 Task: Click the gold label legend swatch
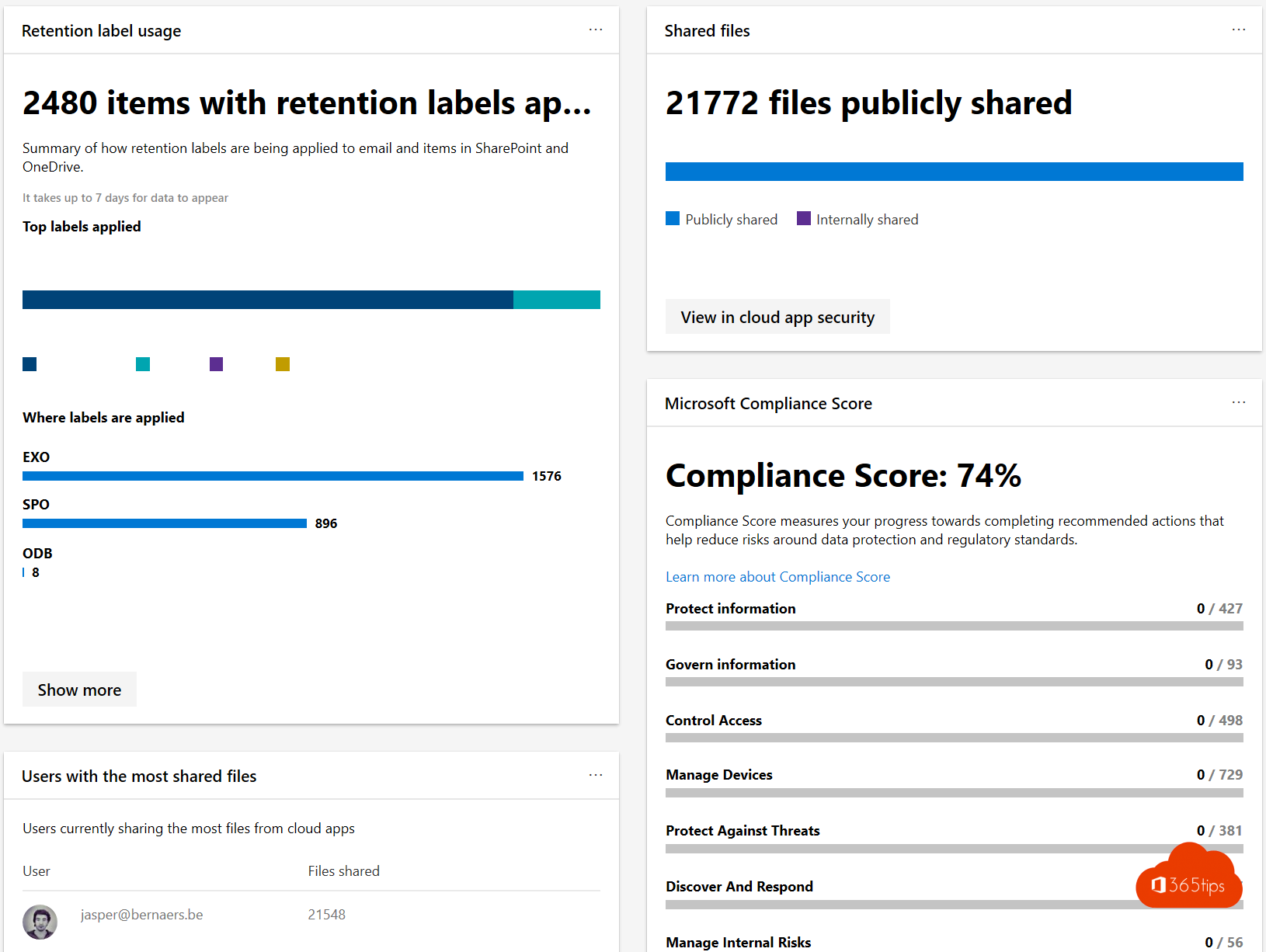283,364
